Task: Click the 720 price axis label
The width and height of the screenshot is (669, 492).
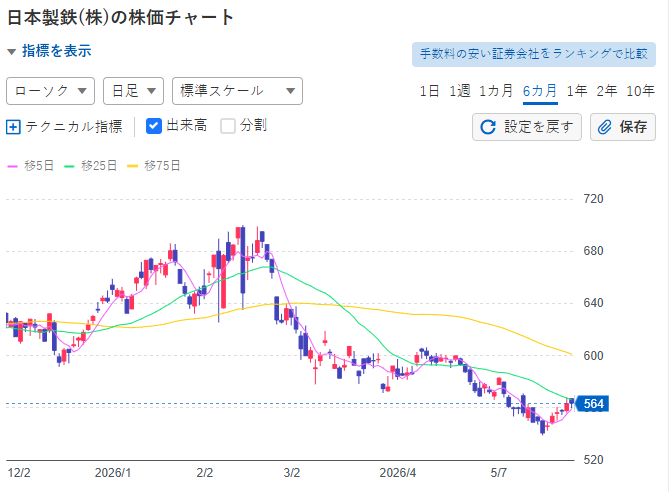Action: 593,199
